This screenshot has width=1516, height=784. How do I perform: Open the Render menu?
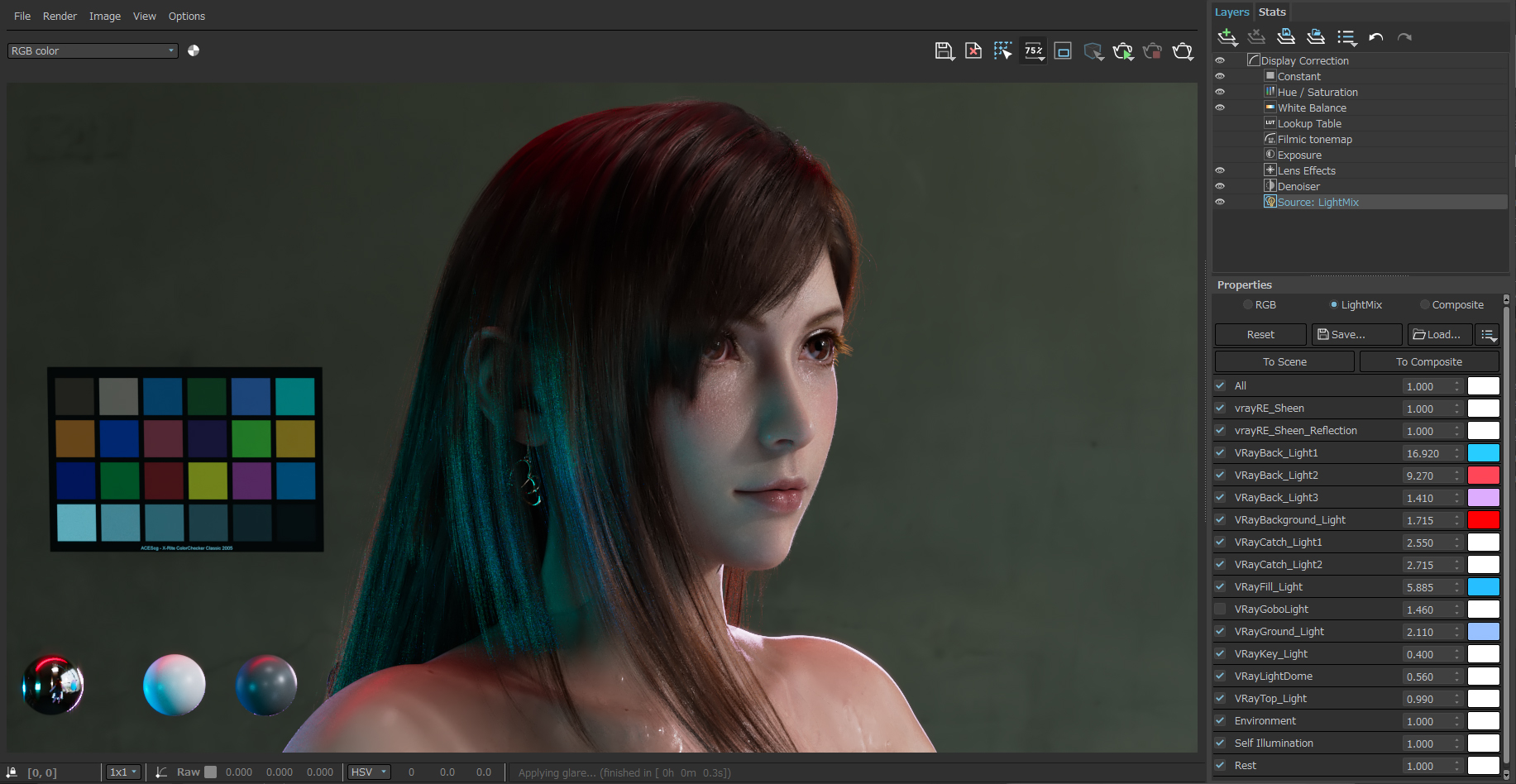point(60,16)
